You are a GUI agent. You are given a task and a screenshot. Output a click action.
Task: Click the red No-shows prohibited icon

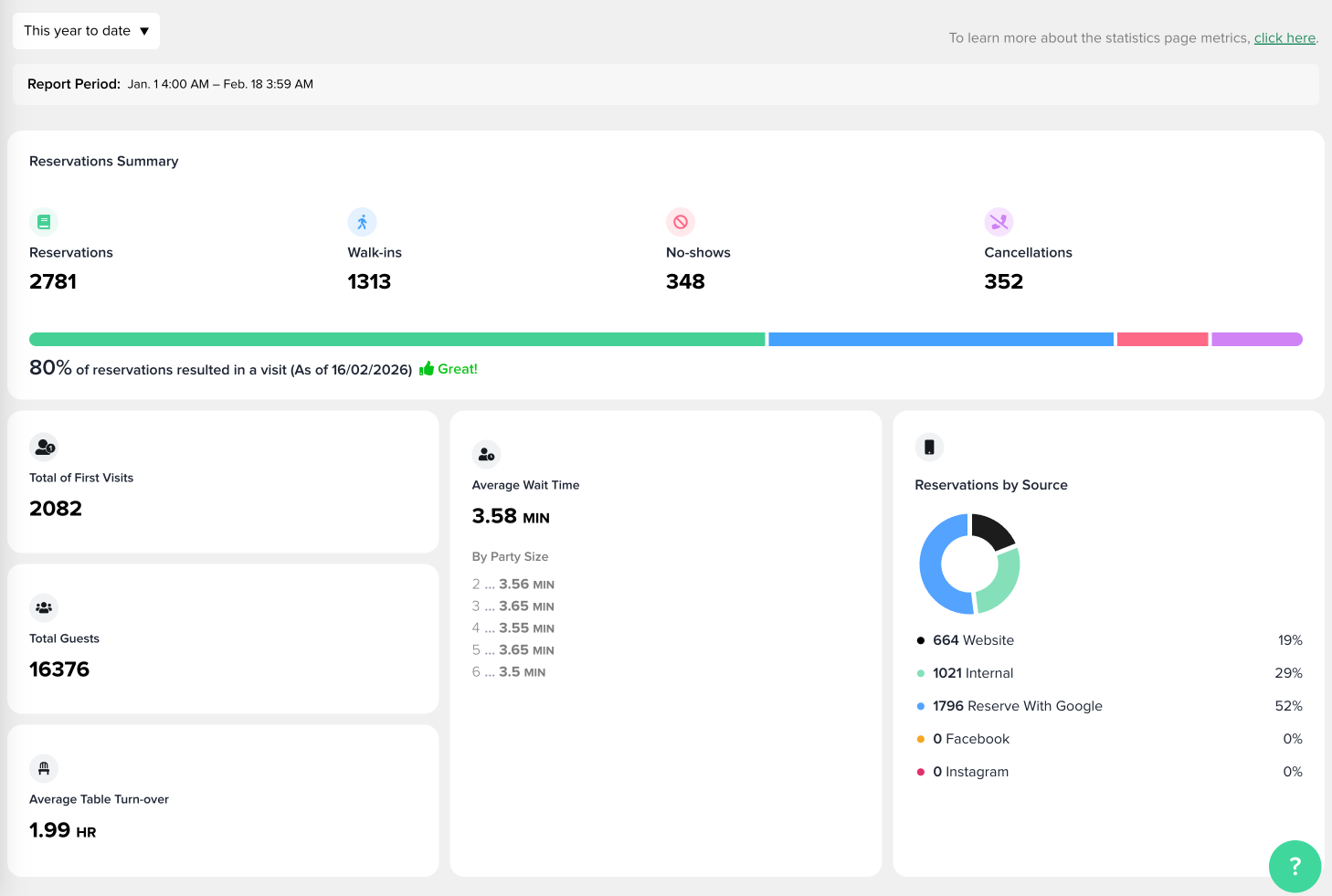tap(681, 222)
